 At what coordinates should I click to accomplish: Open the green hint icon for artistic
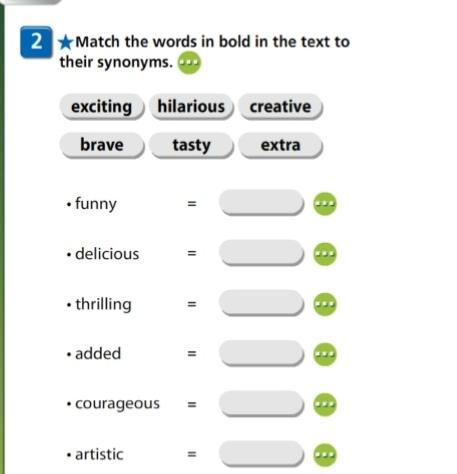click(325, 455)
